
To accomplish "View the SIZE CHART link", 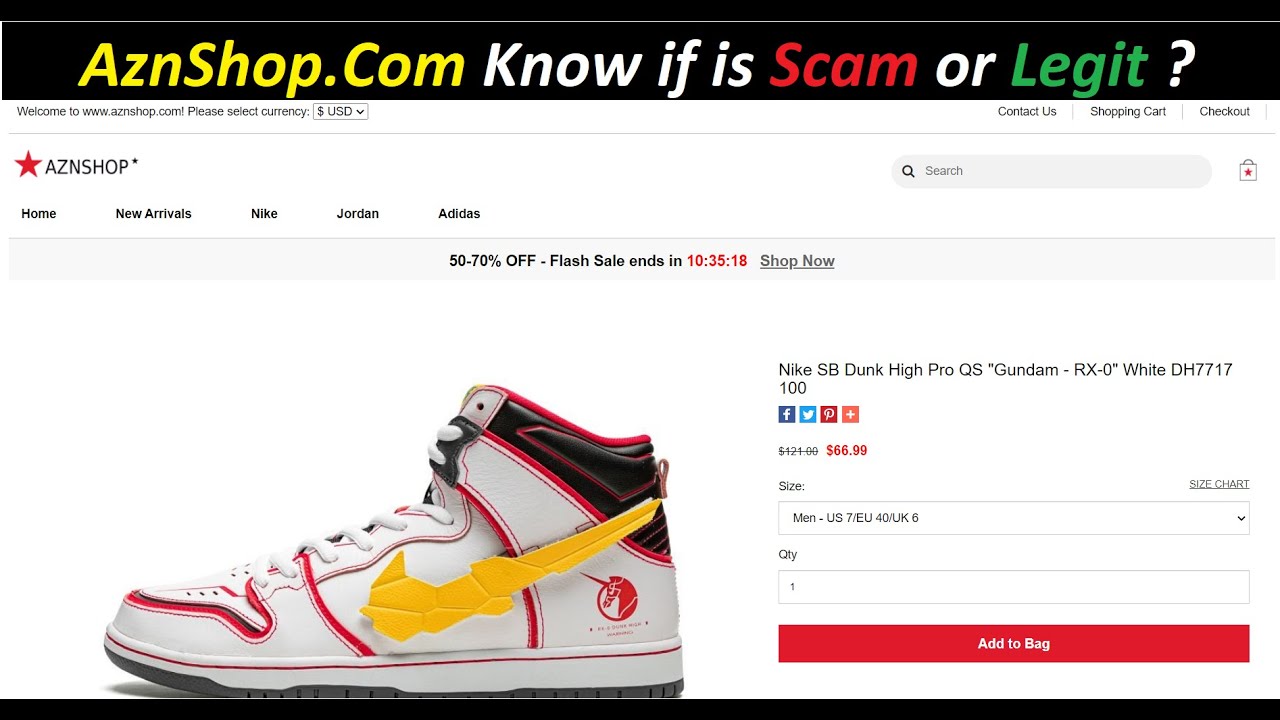I will pyautogui.click(x=1219, y=484).
